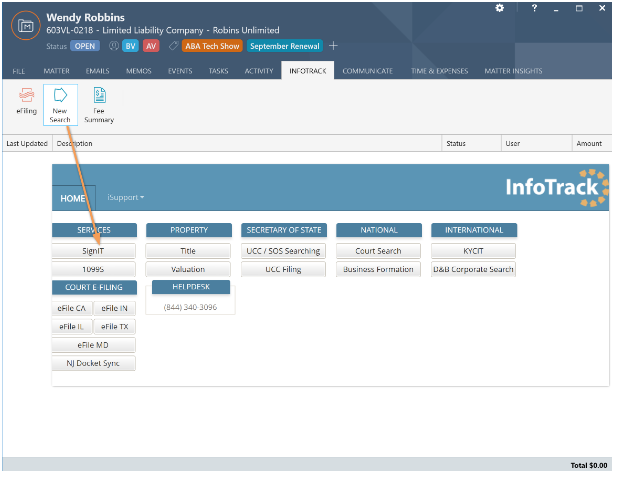619x478 pixels.
Task: Open Business Formation service
Action: pos(378,269)
